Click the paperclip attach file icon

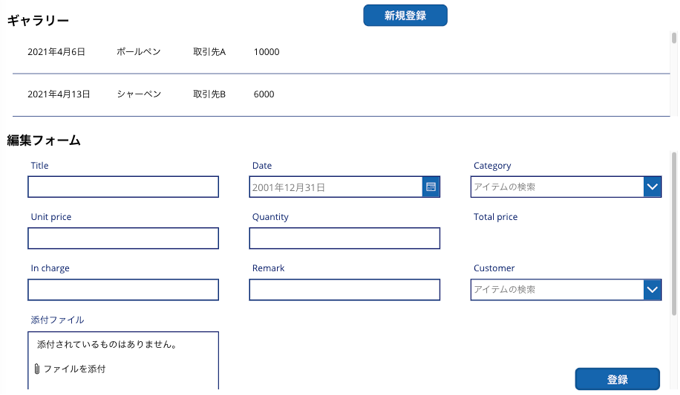pos(37,369)
